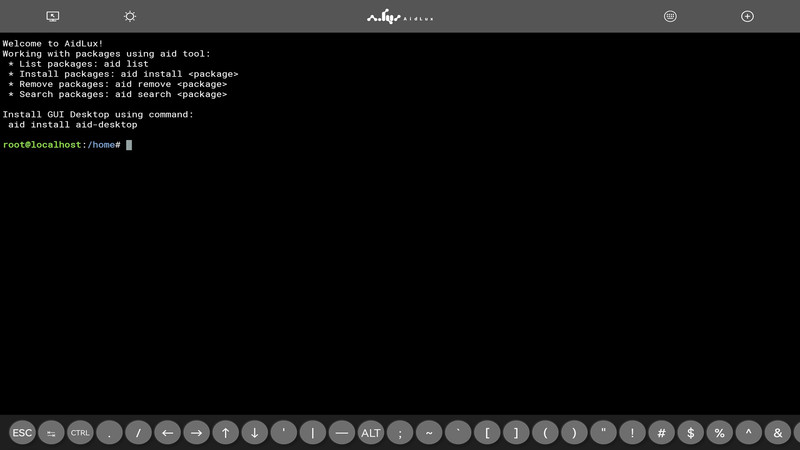800x450 pixels.
Task: Tap the backtick key
Action: click(458, 433)
